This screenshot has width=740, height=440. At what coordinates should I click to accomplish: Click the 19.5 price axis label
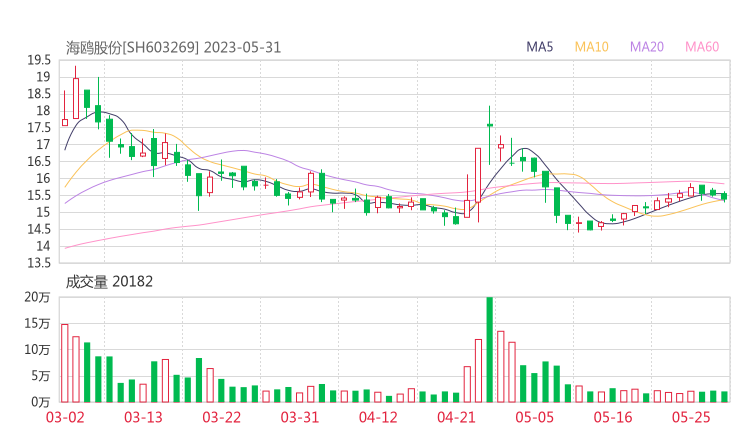[x=39, y=60]
